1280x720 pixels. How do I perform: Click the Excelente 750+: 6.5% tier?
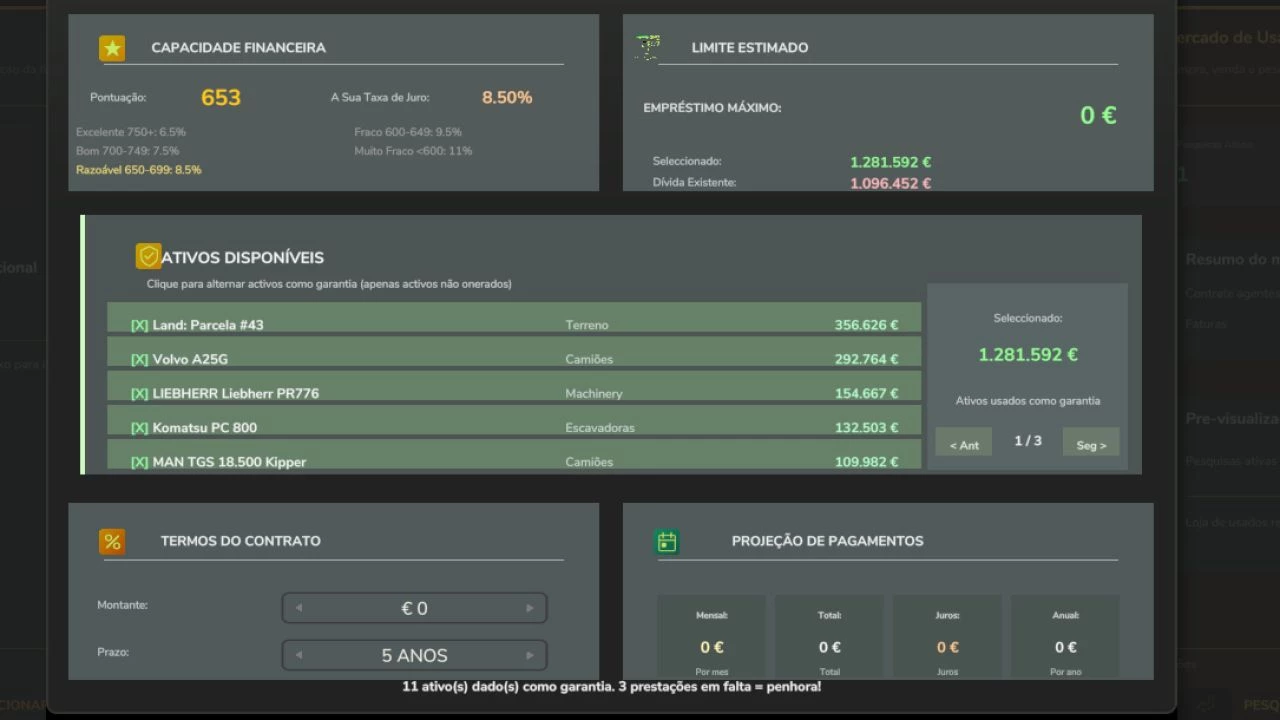tap(131, 132)
